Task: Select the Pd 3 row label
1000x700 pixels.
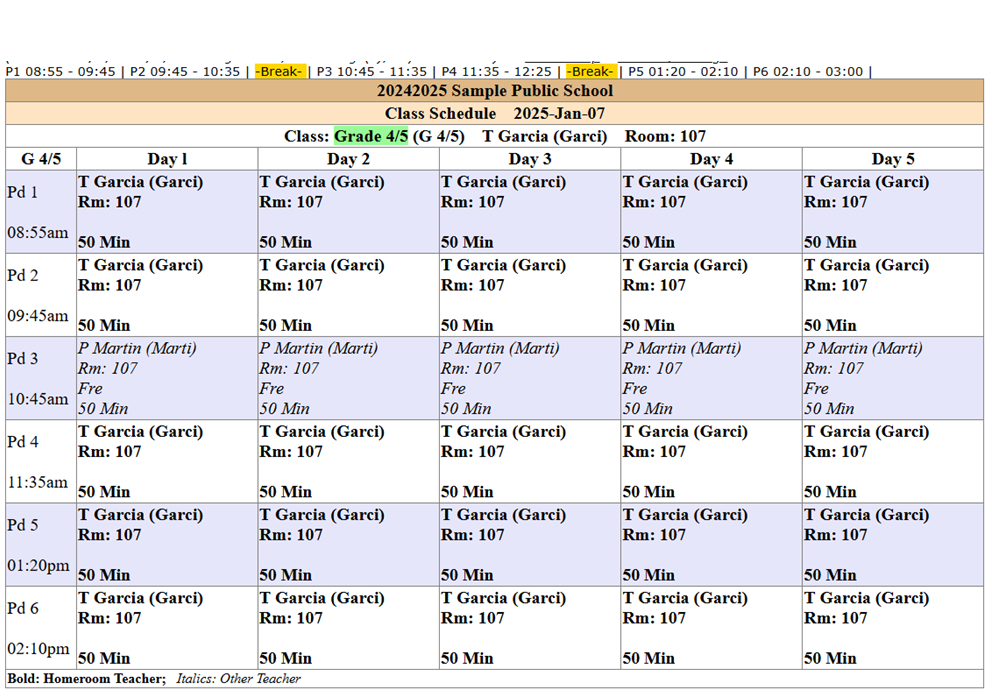Action: [x=22, y=359]
